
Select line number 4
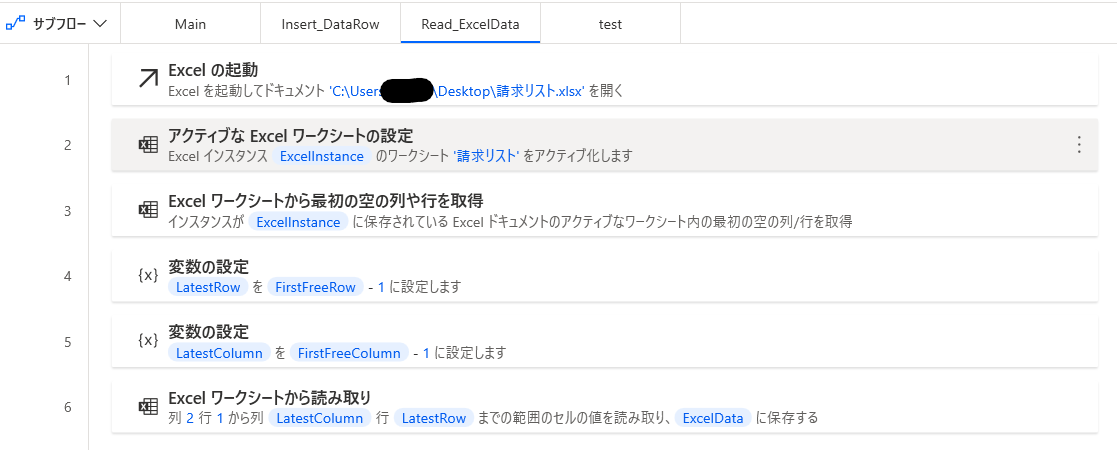pos(67,276)
